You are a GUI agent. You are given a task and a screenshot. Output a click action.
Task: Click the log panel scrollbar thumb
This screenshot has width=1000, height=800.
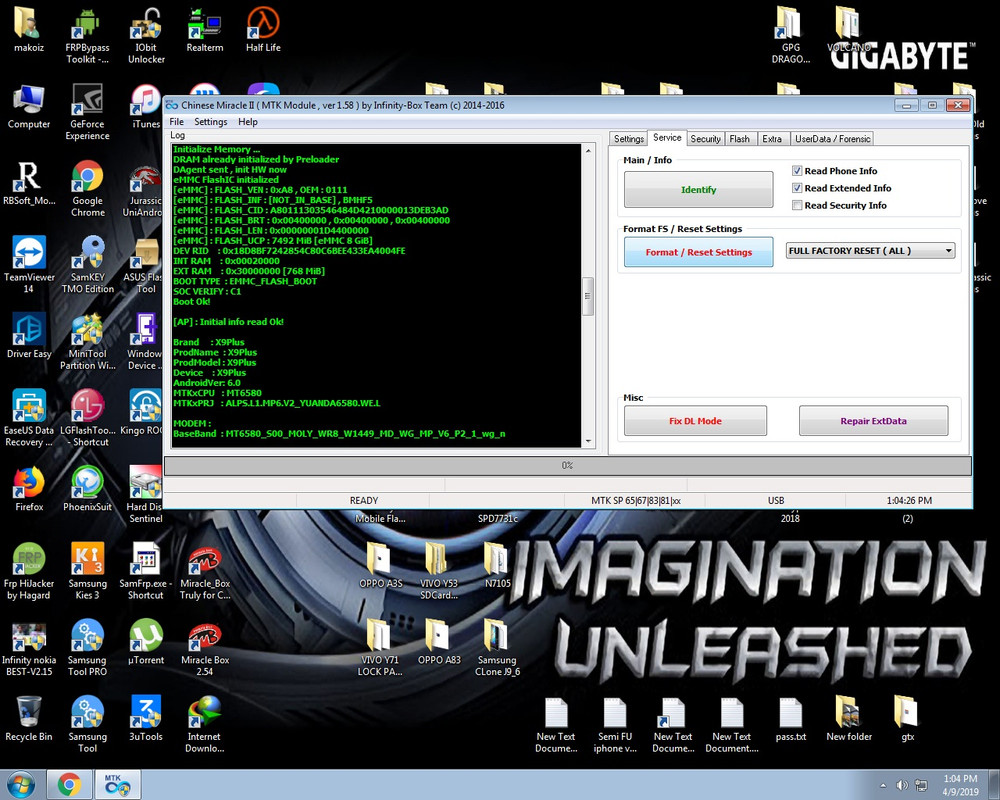pos(588,296)
